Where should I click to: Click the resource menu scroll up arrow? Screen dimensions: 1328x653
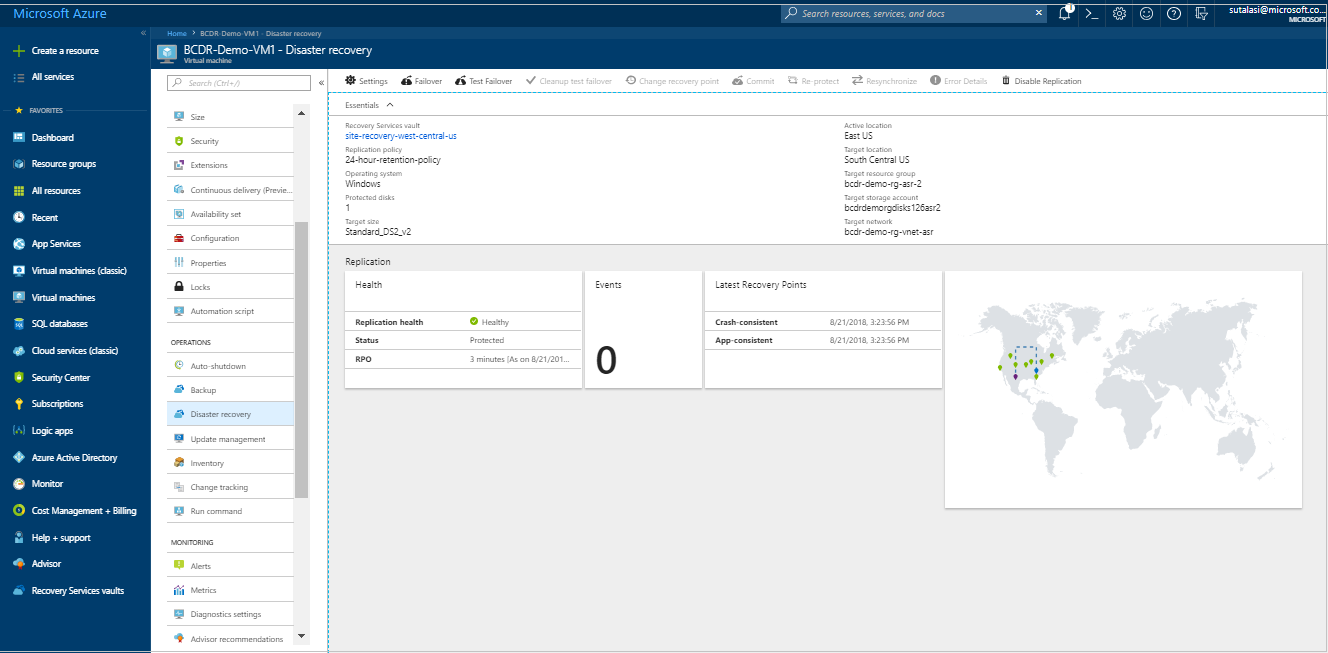[x=302, y=113]
